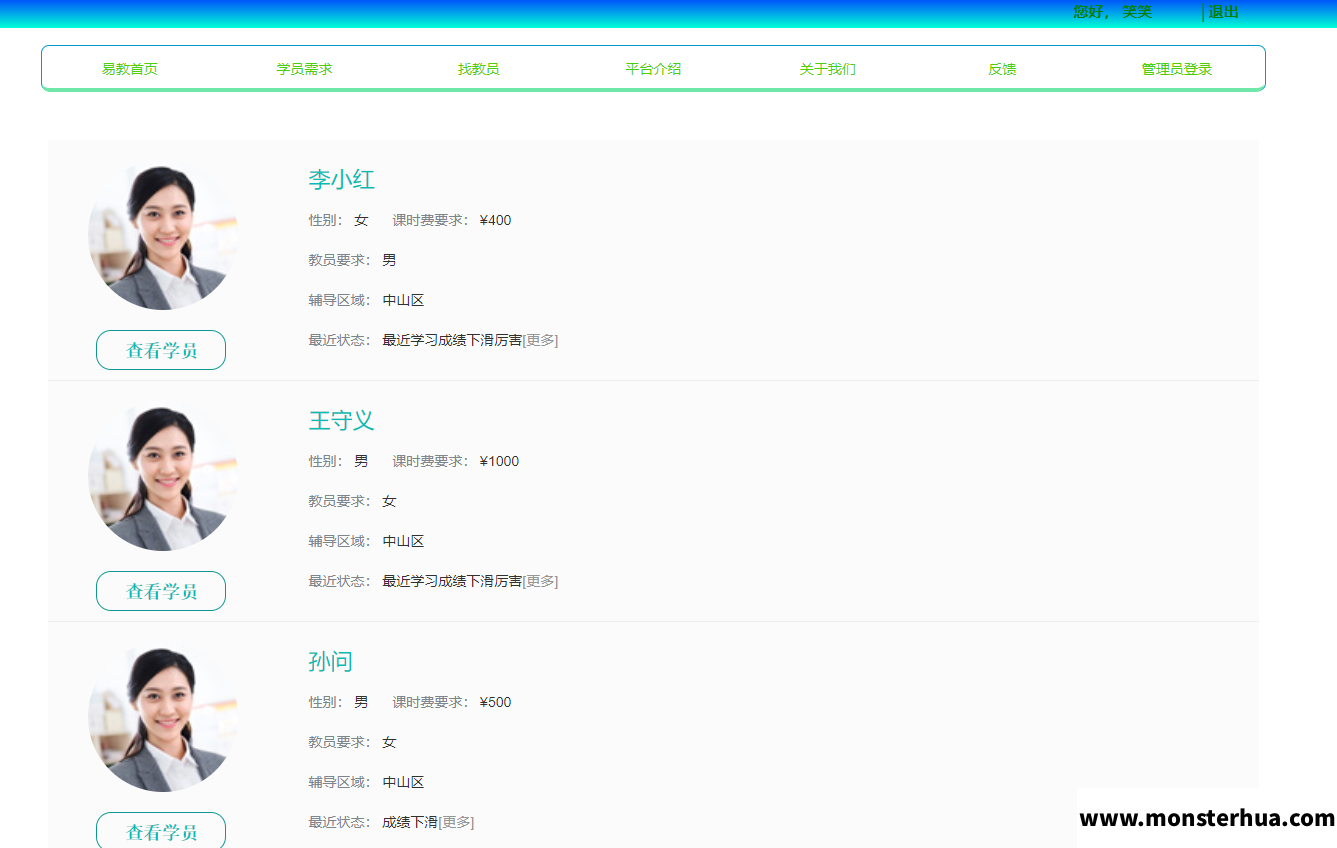The height and width of the screenshot is (848, 1337).
Task: Select the ¥400 fee value
Action: click(x=495, y=220)
